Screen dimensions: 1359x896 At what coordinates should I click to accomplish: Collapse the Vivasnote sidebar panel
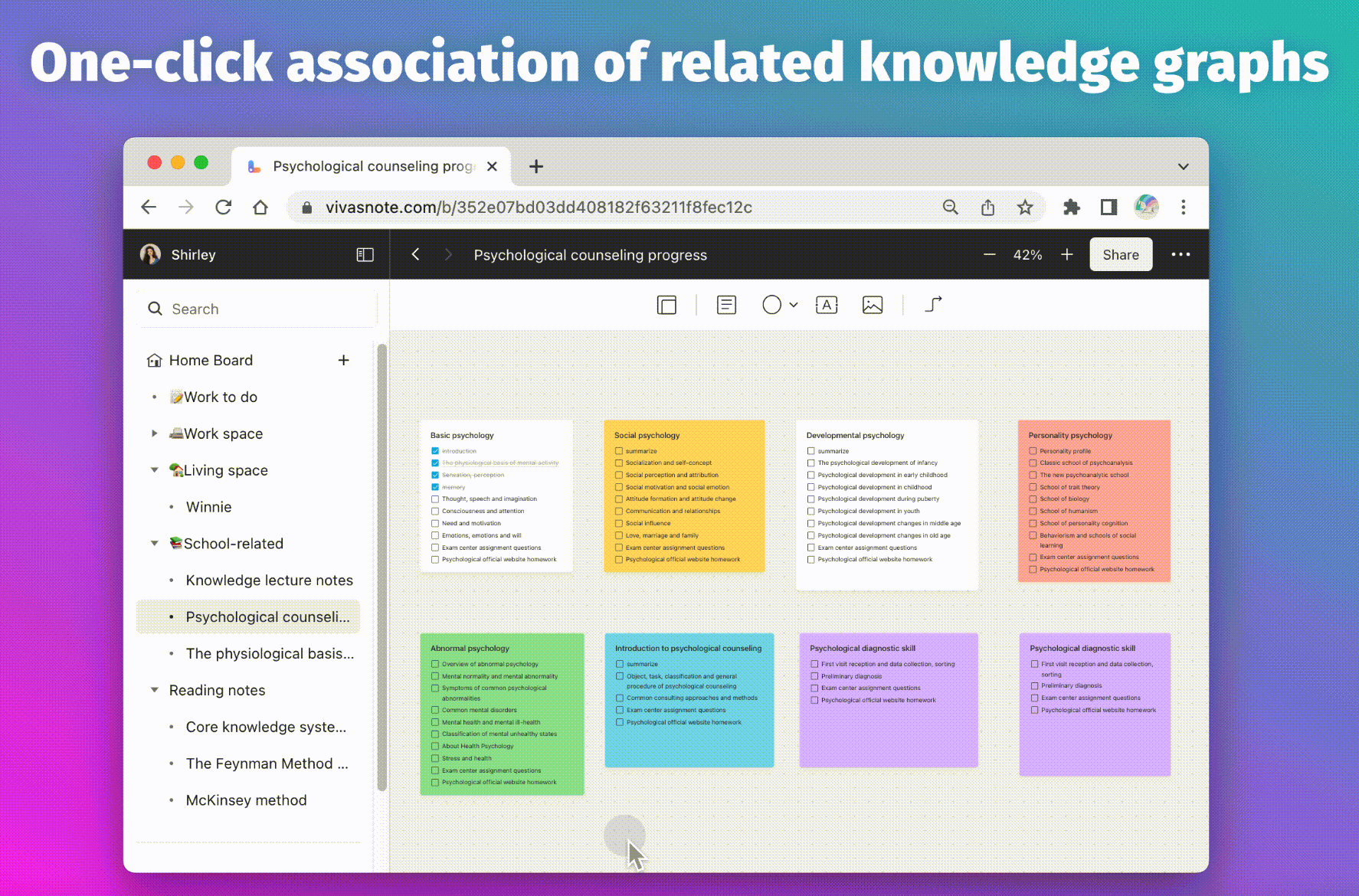coord(365,254)
